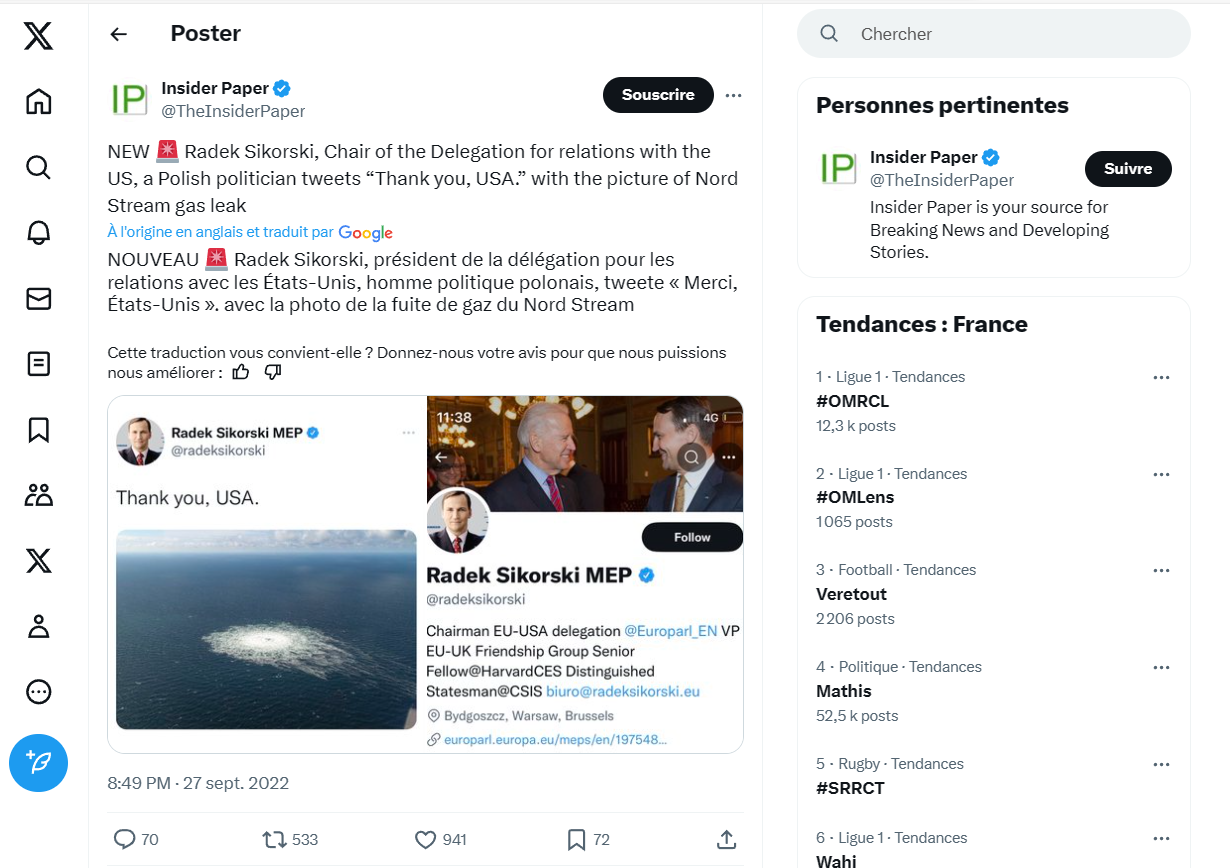Click the Souscrire button
The image size is (1230, 868).
tap(658, 95)
